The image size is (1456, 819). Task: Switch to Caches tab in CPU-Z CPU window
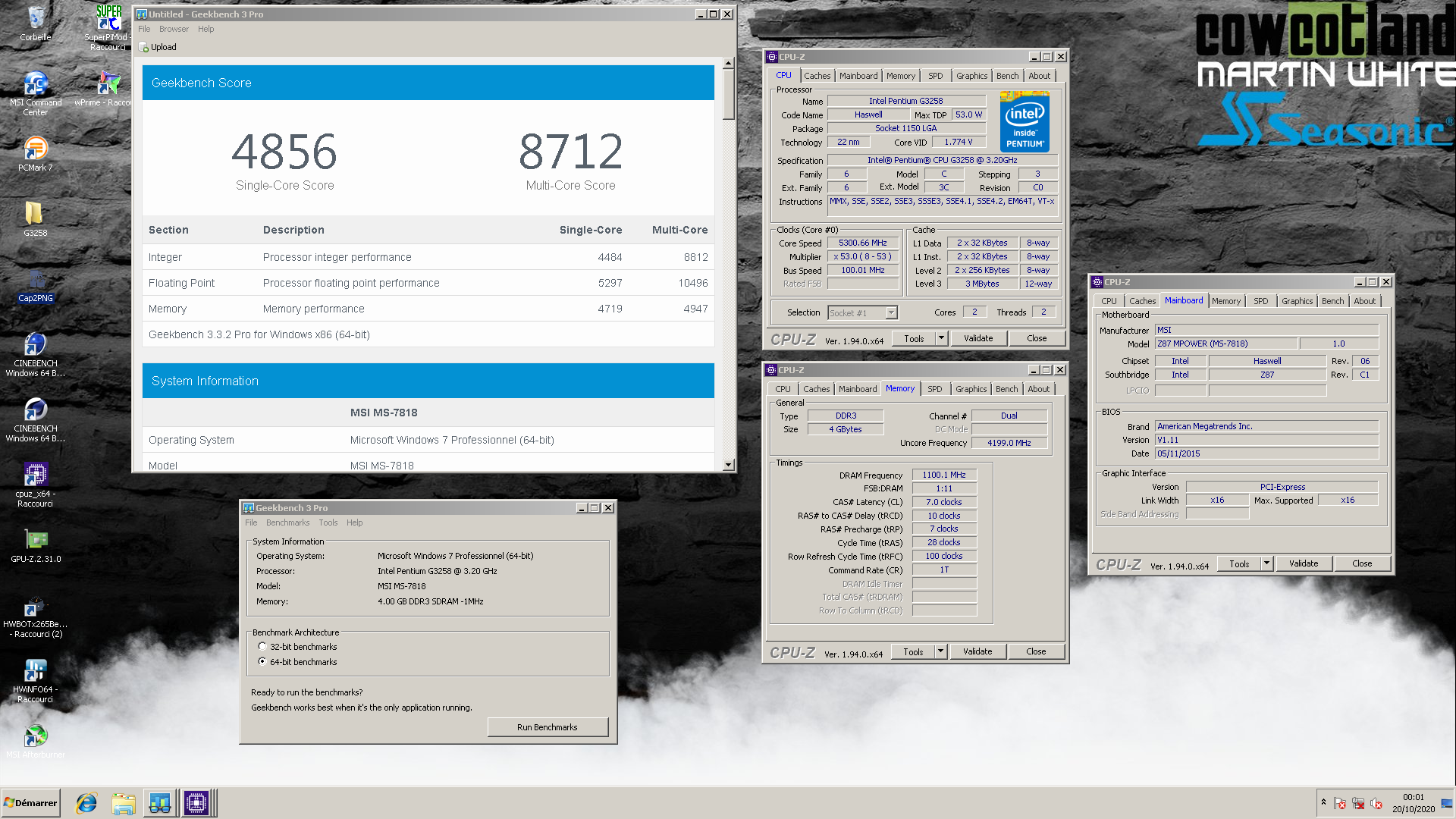(817, 76)
